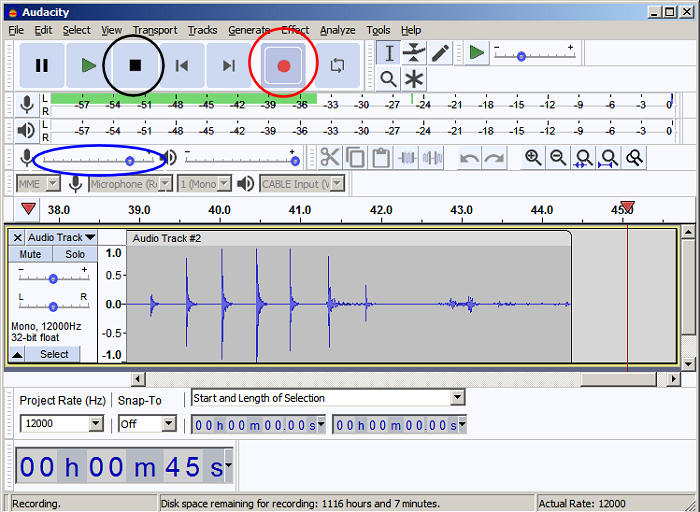Toggle the Loop playback button
Image resolution: width=700 pixels, height=512 pixels.
tap(338, 66)
